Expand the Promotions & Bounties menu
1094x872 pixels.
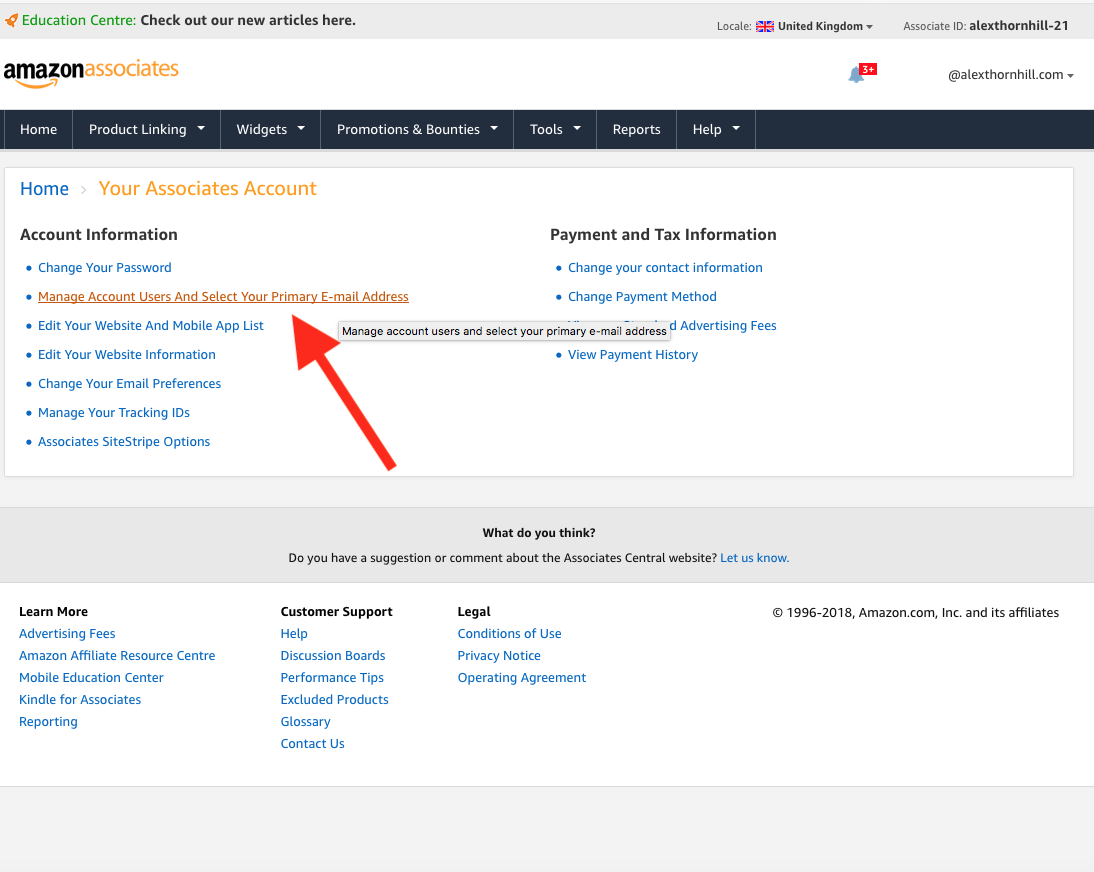(x=417, y=129)
